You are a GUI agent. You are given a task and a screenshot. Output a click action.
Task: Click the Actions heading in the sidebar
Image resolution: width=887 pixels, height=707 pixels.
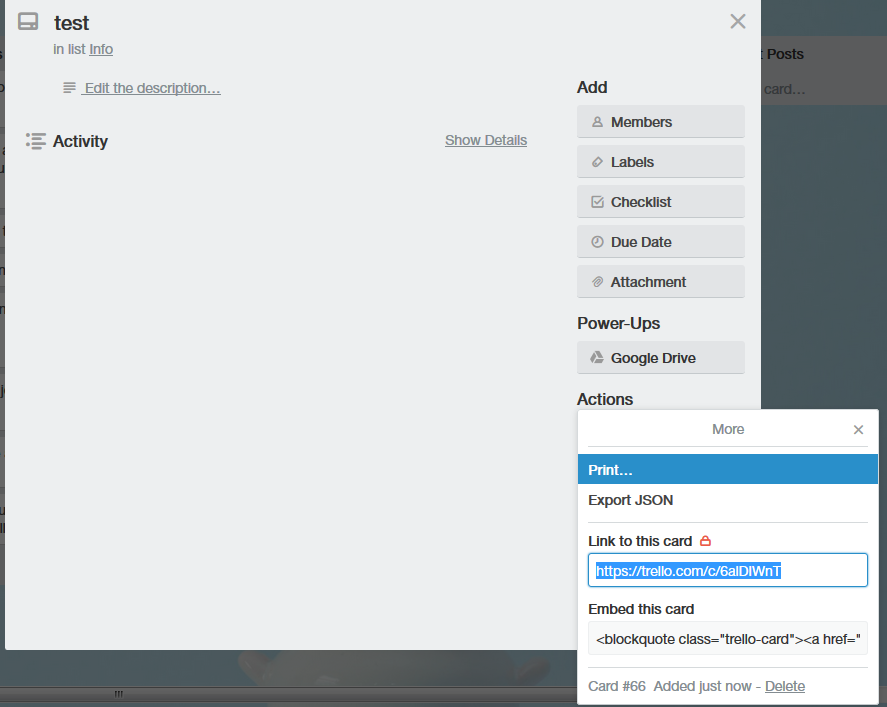[x=605, y=399]
